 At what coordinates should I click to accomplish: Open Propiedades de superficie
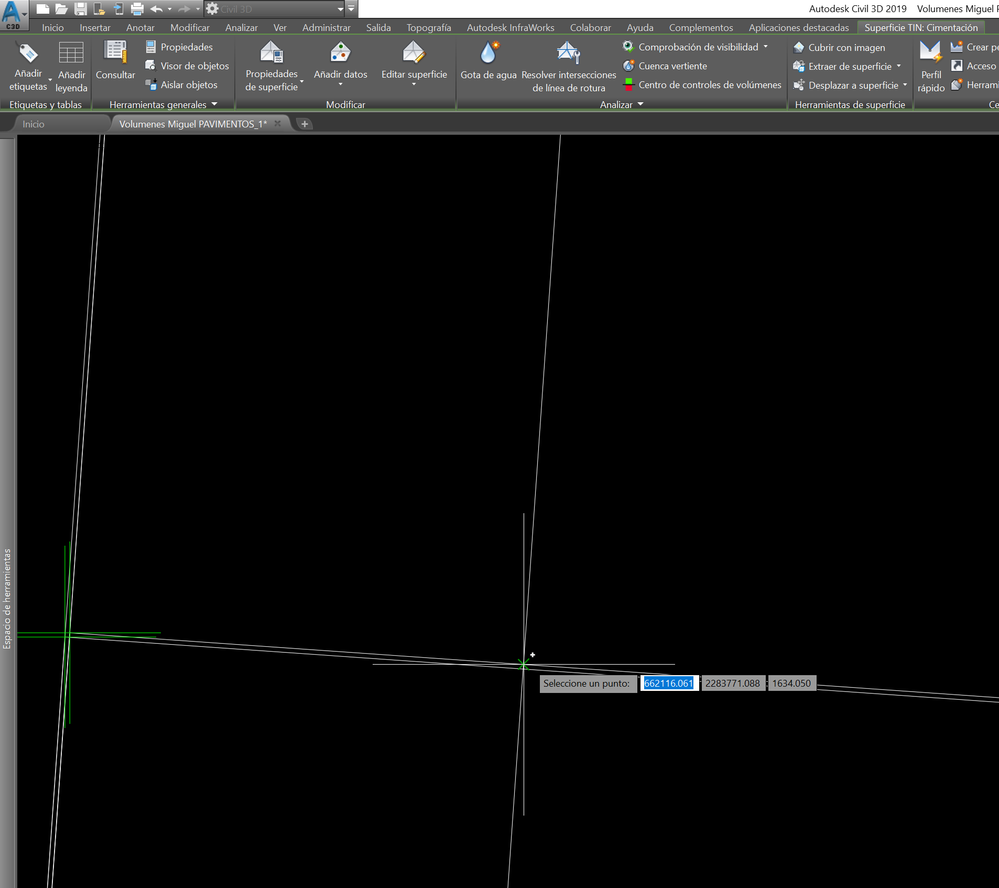pyautogui.click(x=271, y=66)
